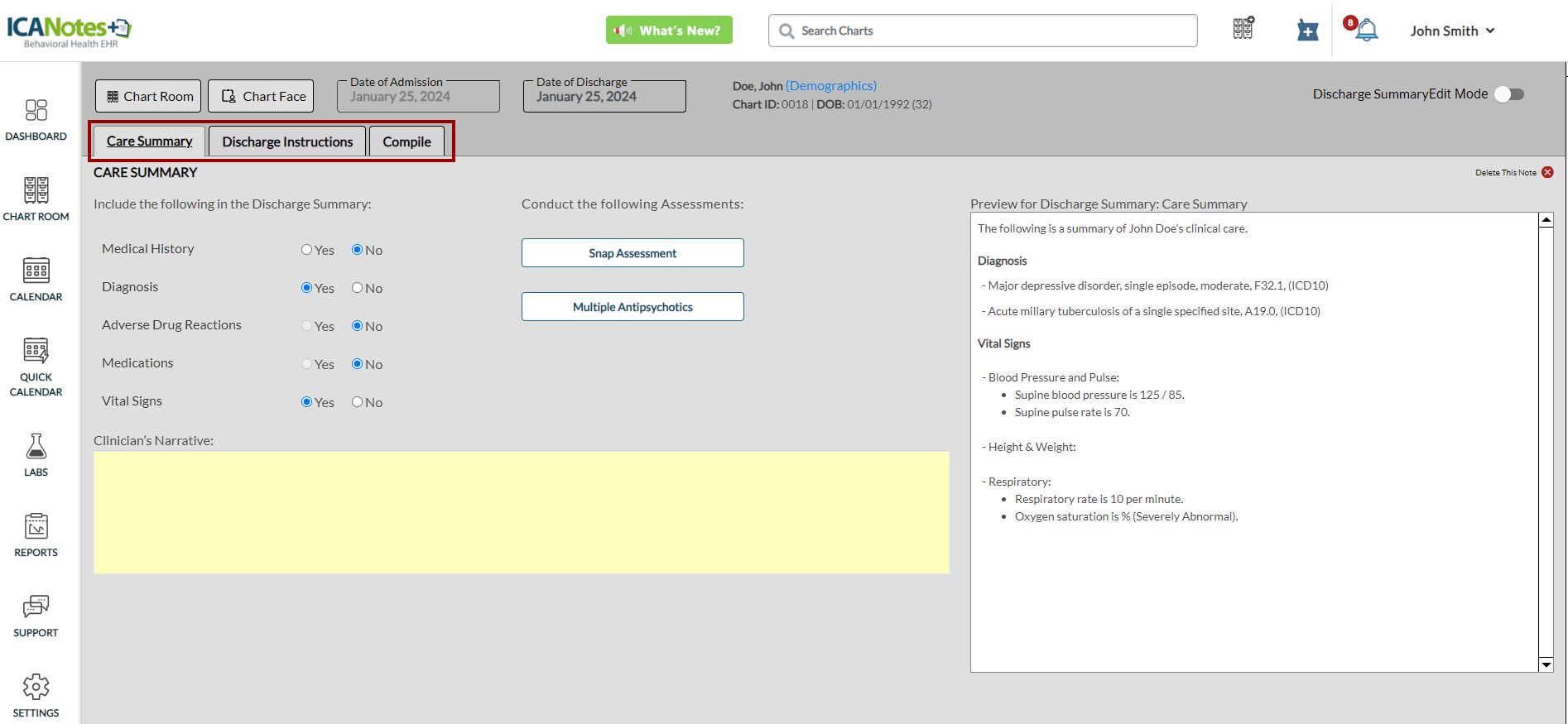Click the Clinician's Narrative text area

click(x=521, y=512)
